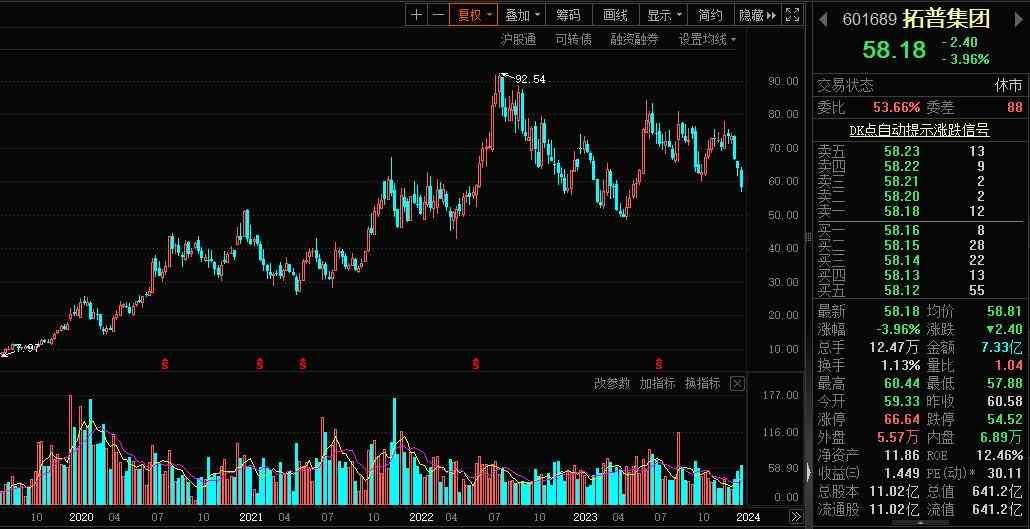Go to previous stock with left arrow
Image resolution: width=1030 pixels, height=529 pixels.
823,18
